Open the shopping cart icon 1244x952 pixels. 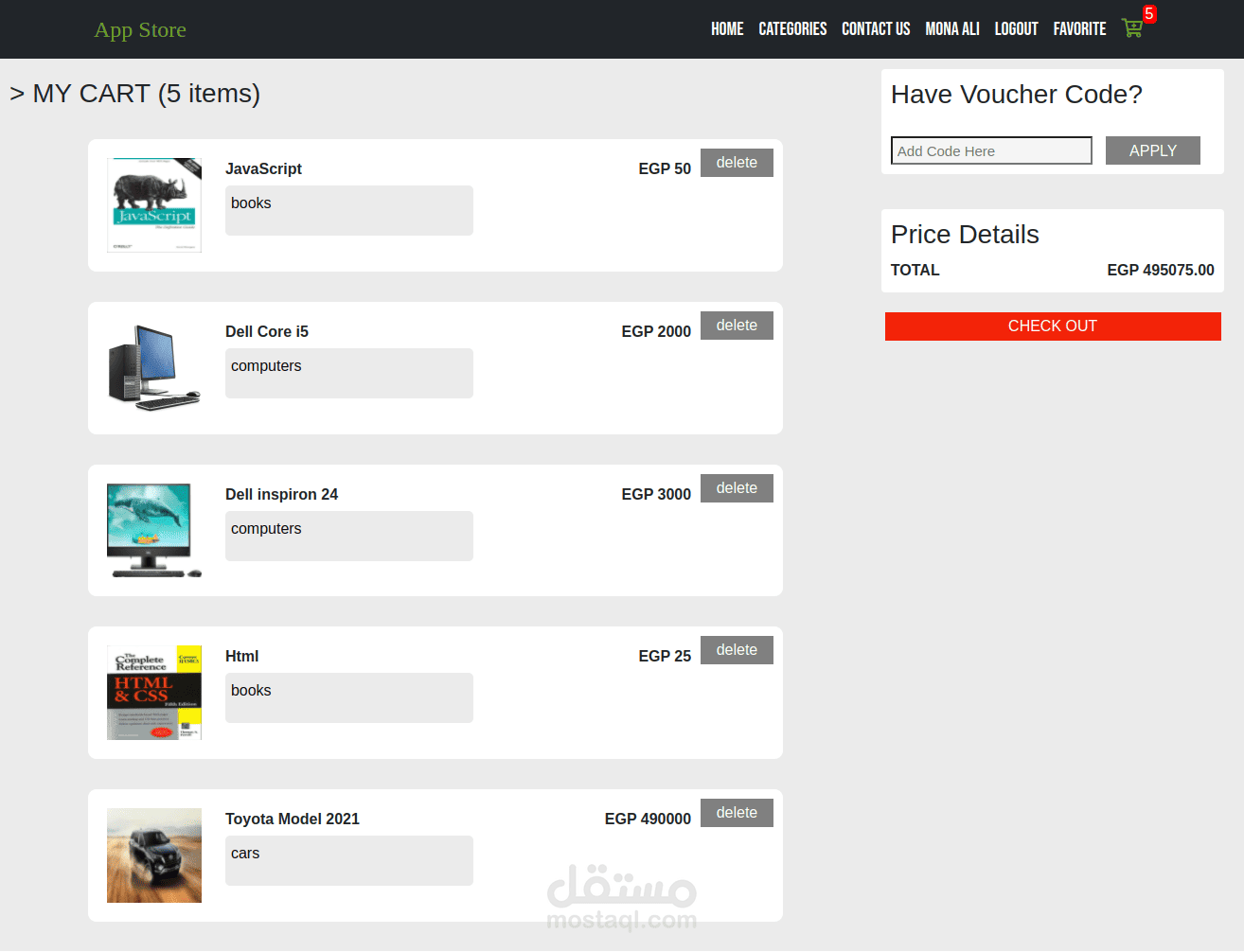[1131, 28]
